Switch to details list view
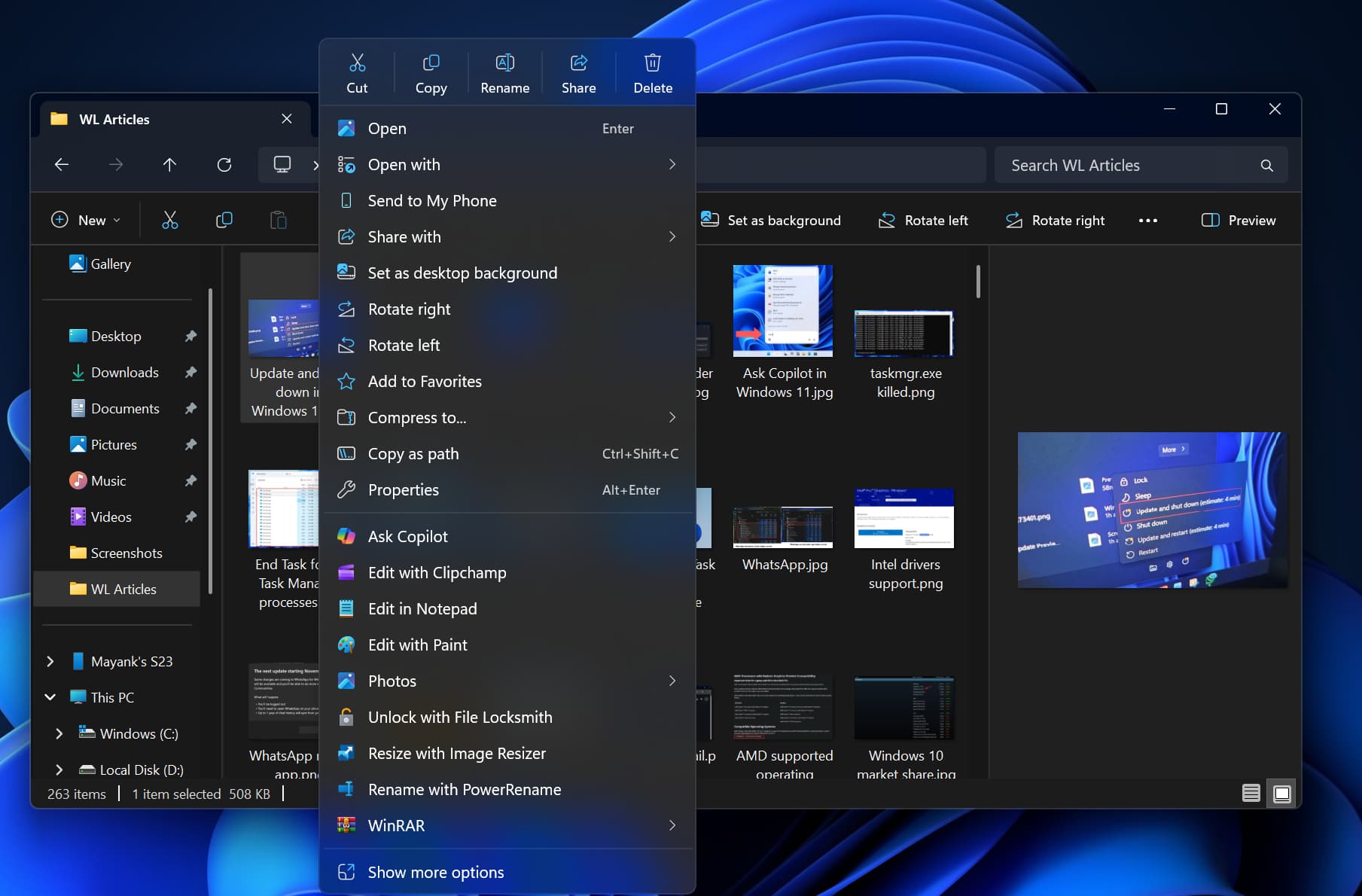The image size is (1362, 896). pos(1251,793)
